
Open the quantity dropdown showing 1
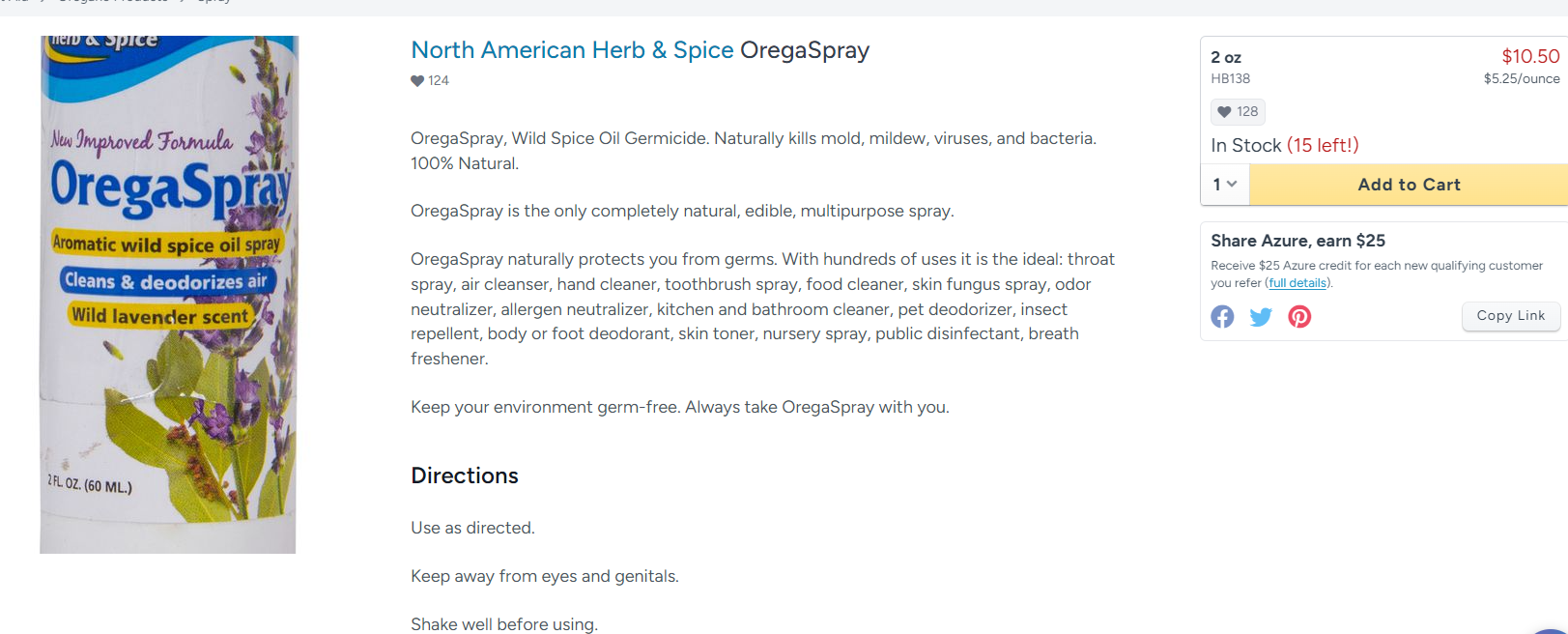pos(1225,184)
